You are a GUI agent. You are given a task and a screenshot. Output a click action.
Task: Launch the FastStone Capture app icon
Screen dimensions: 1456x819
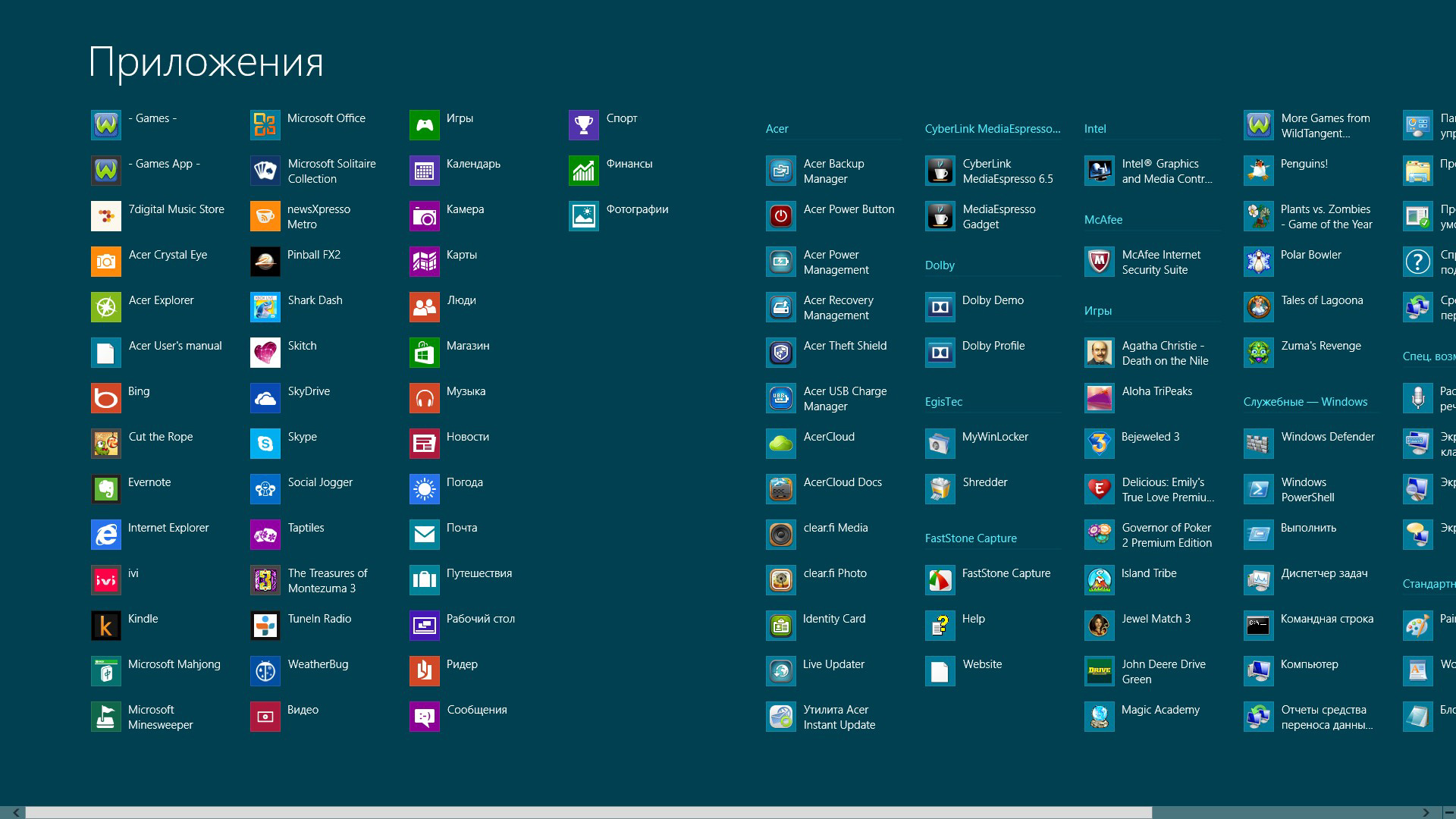tap(940, 580)
